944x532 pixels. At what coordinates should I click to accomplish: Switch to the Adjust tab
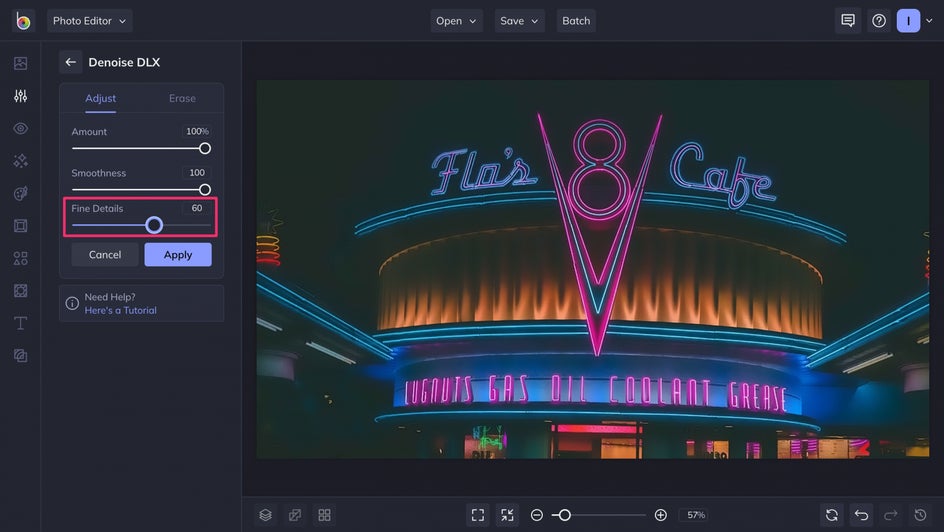tap(101, 98)
